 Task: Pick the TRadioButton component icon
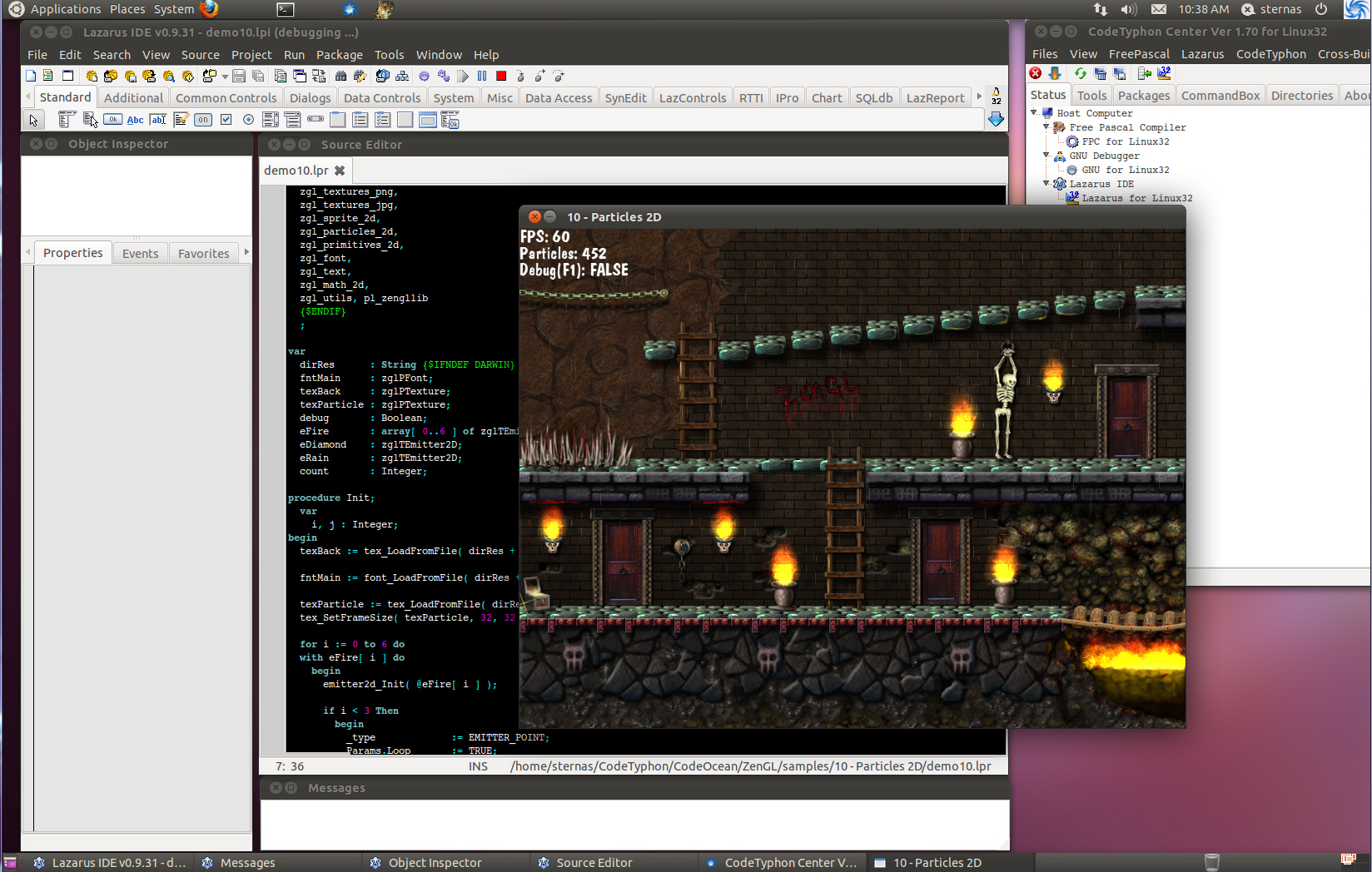point(248,120)
